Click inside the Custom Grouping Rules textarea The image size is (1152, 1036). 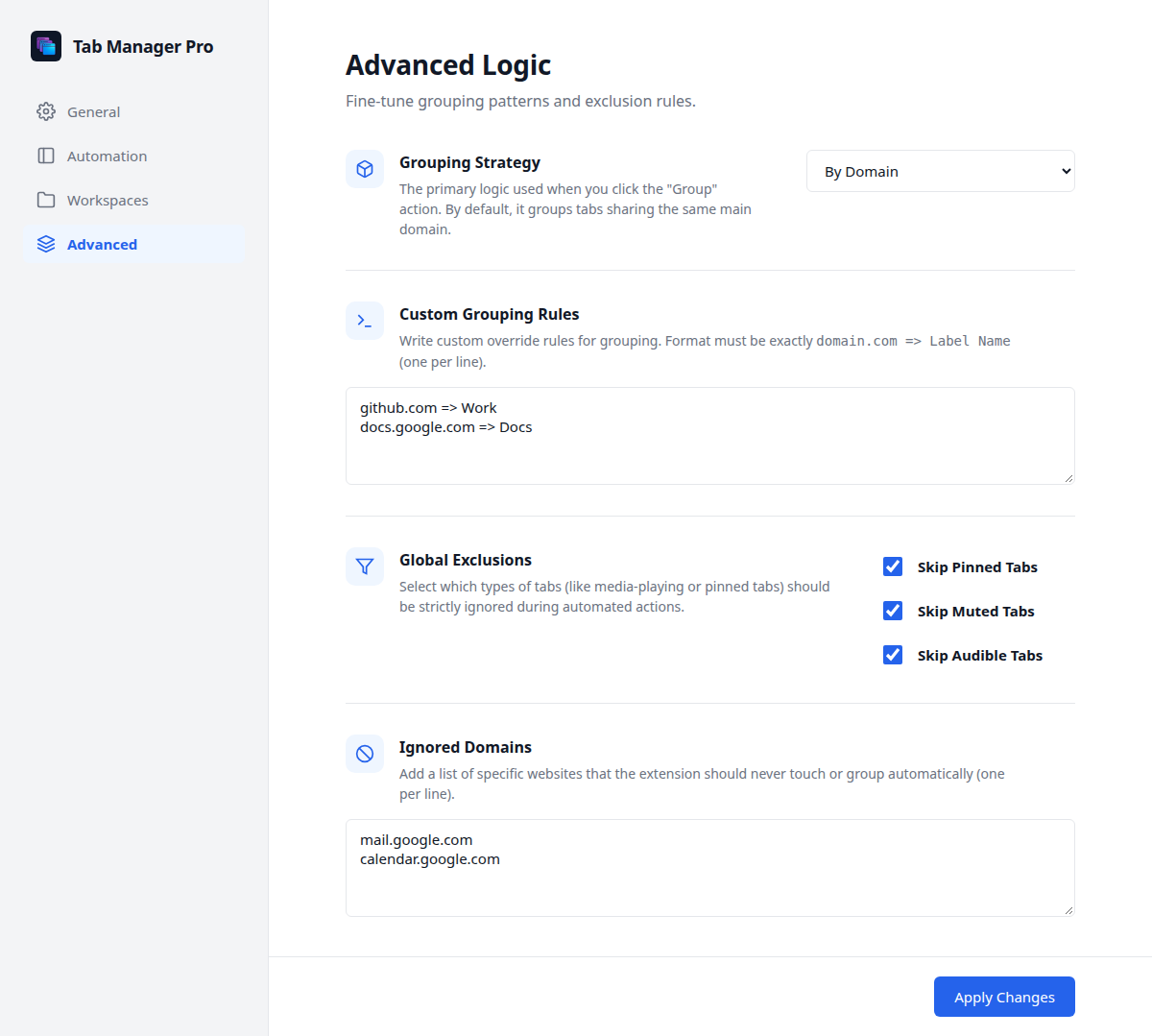[x=710, y=436]
